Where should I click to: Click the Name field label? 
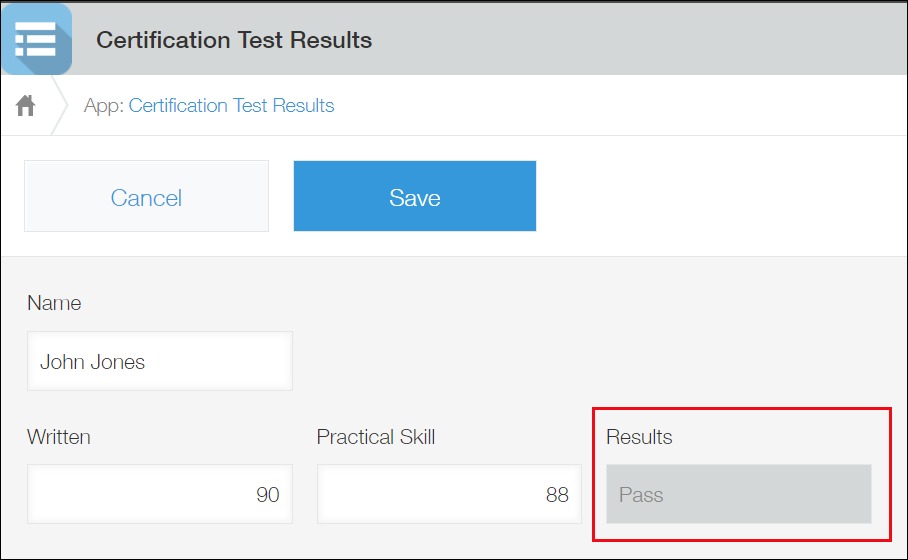[54, 303]
